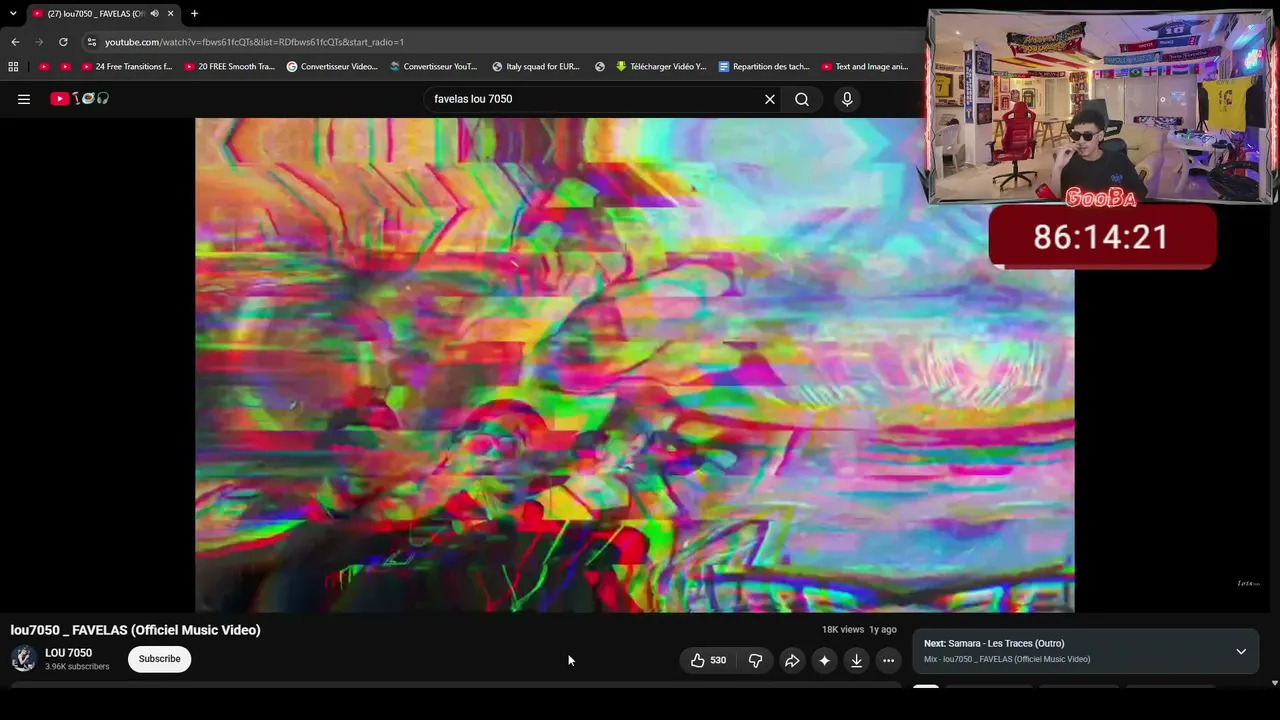
Task: View site information icon in address bar
Action: click(x=91, y=42)
